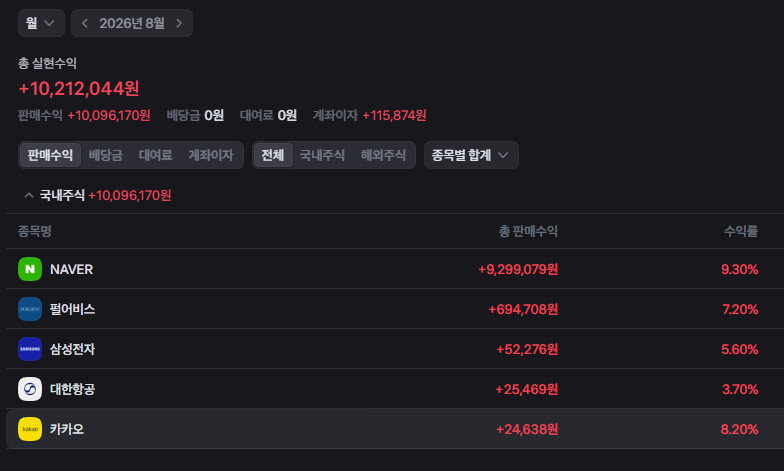This screenshot has height=471, width=784.
Task: Sort by 총 판매수익 column header
Action: pyautogui.click(x=528, y=231)
